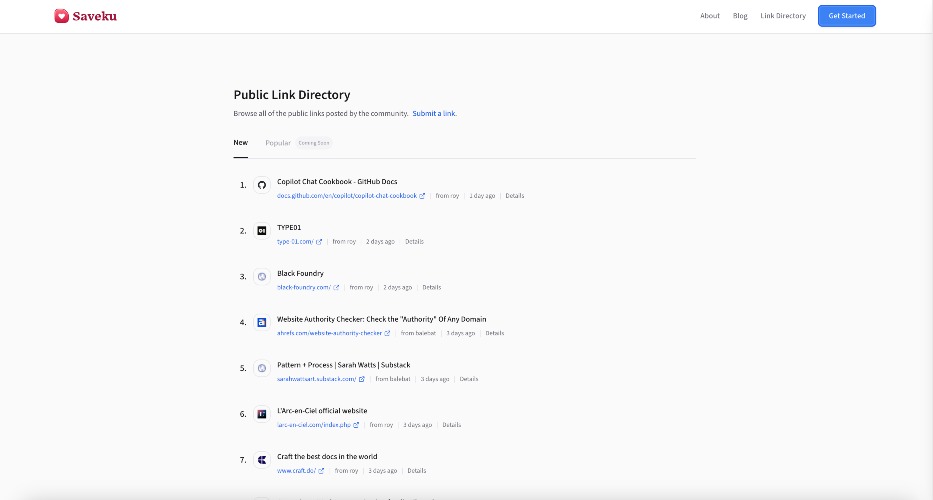Open the black-foundry.com link
The height and width of the screenshot is (500, 933).
304,288
